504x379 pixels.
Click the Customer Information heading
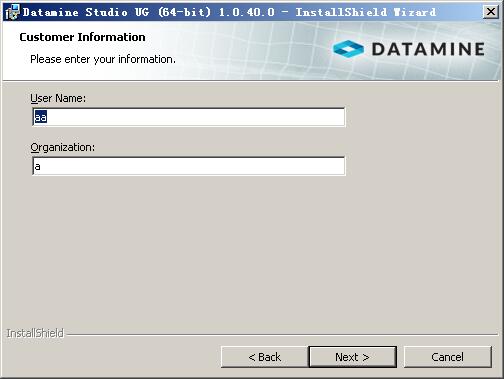pos(82,37)
